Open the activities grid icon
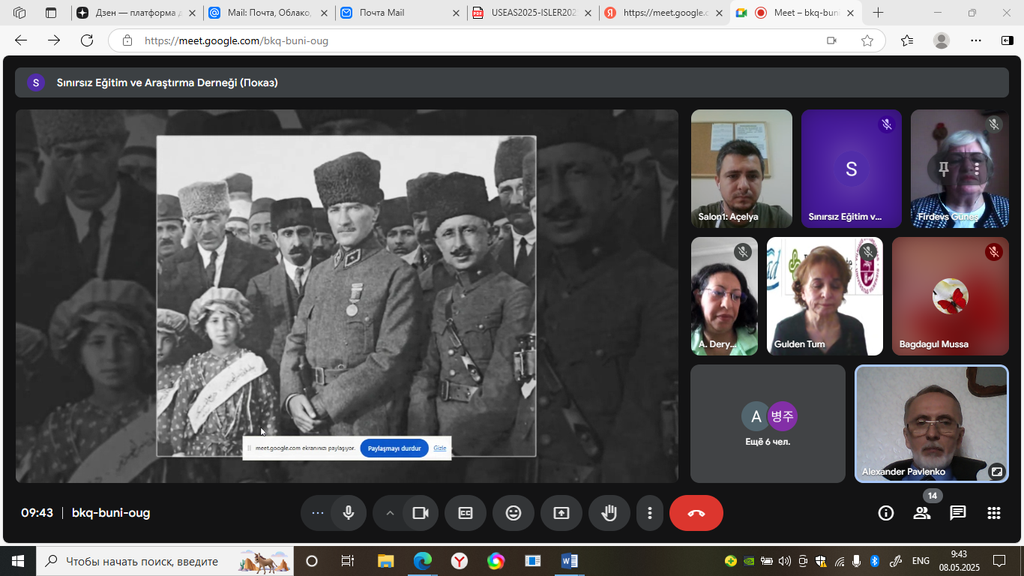Image resolution: width=1024 pixels, height=576 pixels. pos(993,513)
